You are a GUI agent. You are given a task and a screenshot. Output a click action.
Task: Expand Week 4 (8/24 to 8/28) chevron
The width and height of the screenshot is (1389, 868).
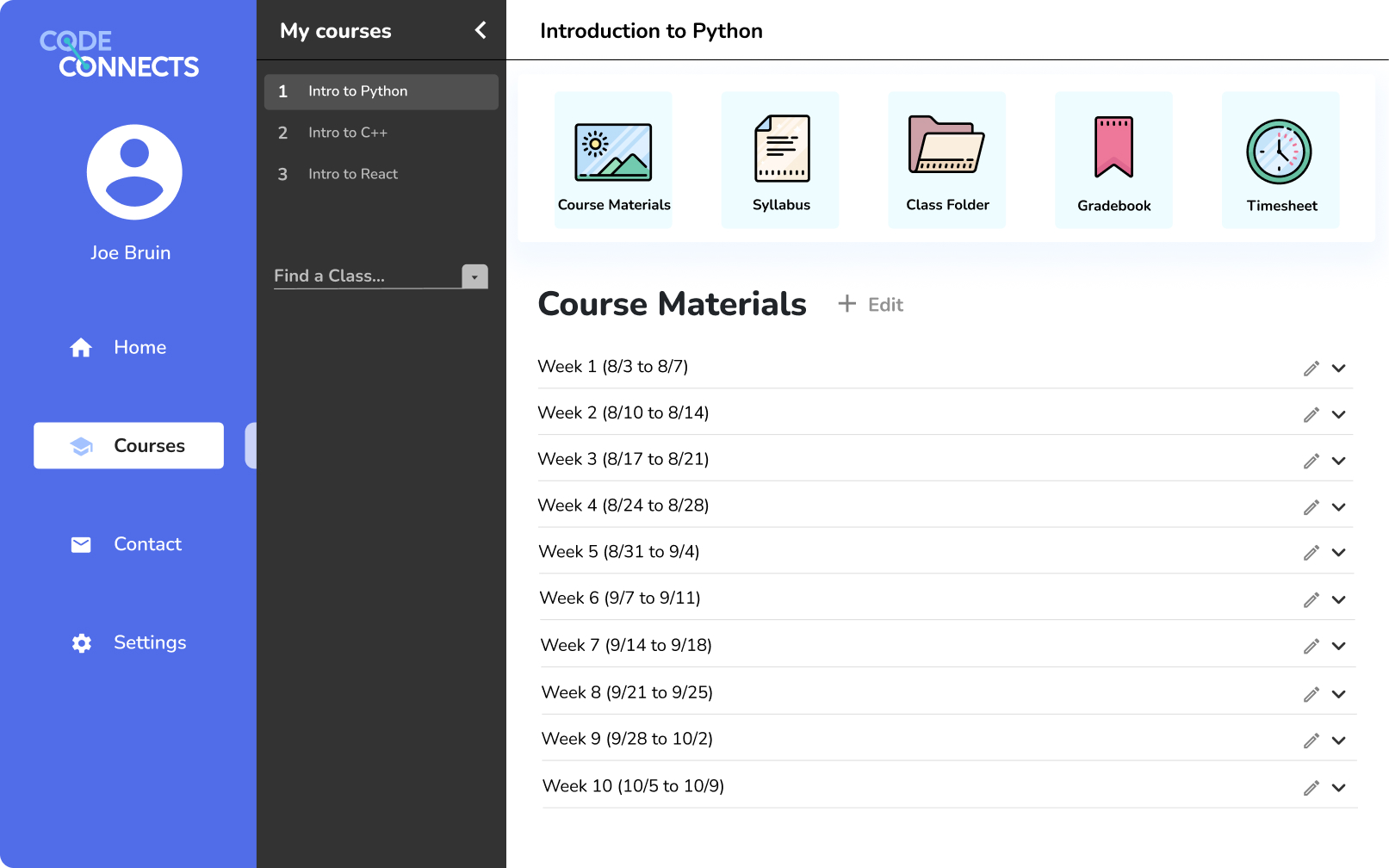click(1339, 508)
